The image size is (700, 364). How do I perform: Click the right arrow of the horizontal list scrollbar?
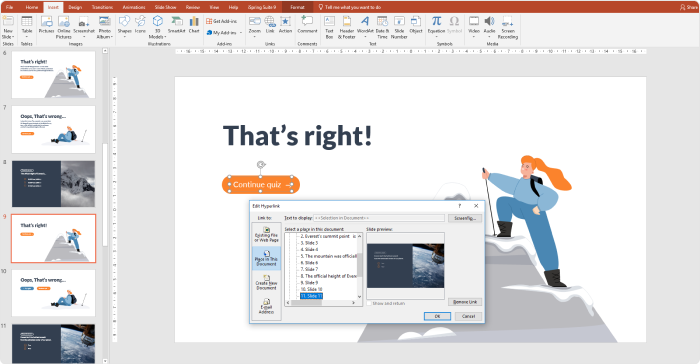click(x=354, y=303)
